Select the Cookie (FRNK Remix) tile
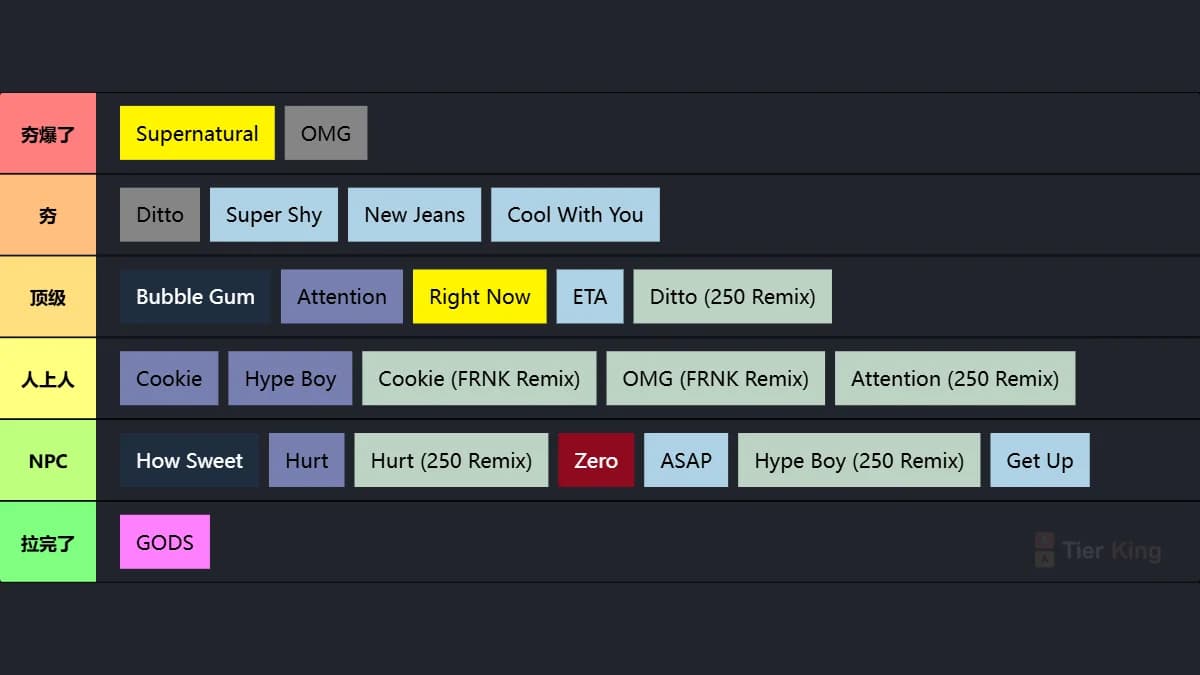1200x675 pixels. [x=479, y=379]
